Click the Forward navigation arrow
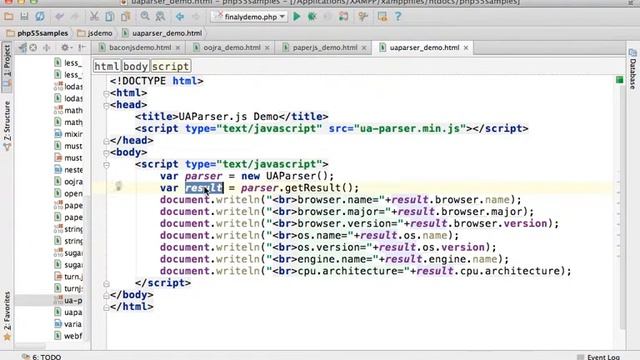 coord(196,17)
